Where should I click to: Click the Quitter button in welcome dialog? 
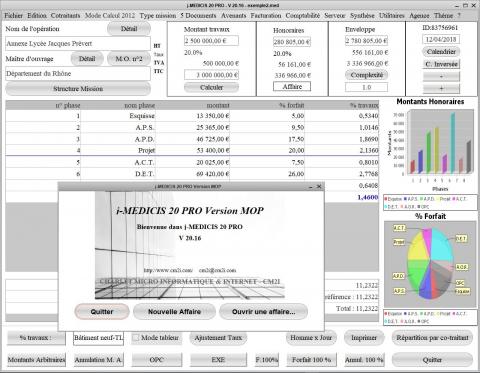pyautogui.click(x=102, y=312)
